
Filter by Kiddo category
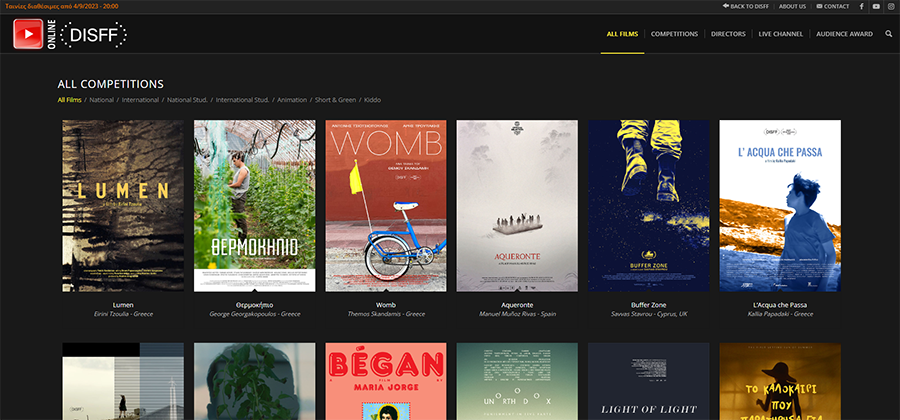tap(372, 100)
